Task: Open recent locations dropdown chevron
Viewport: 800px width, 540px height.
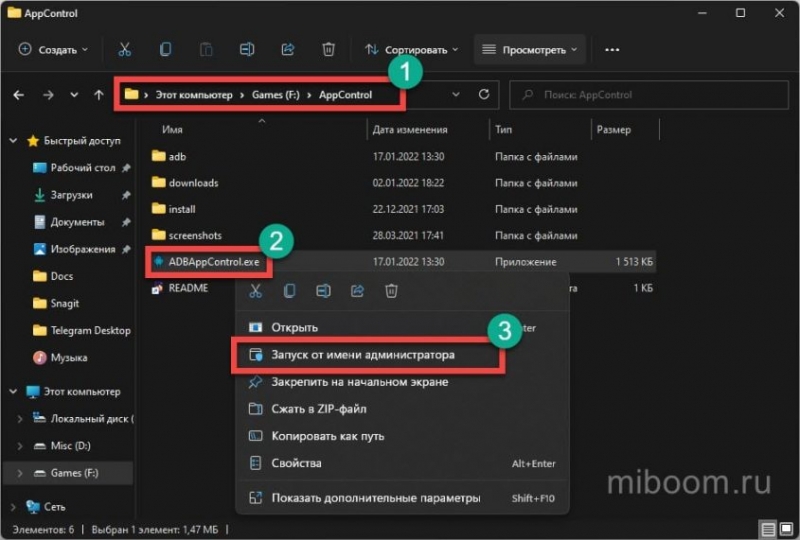Action: (74, 95)
